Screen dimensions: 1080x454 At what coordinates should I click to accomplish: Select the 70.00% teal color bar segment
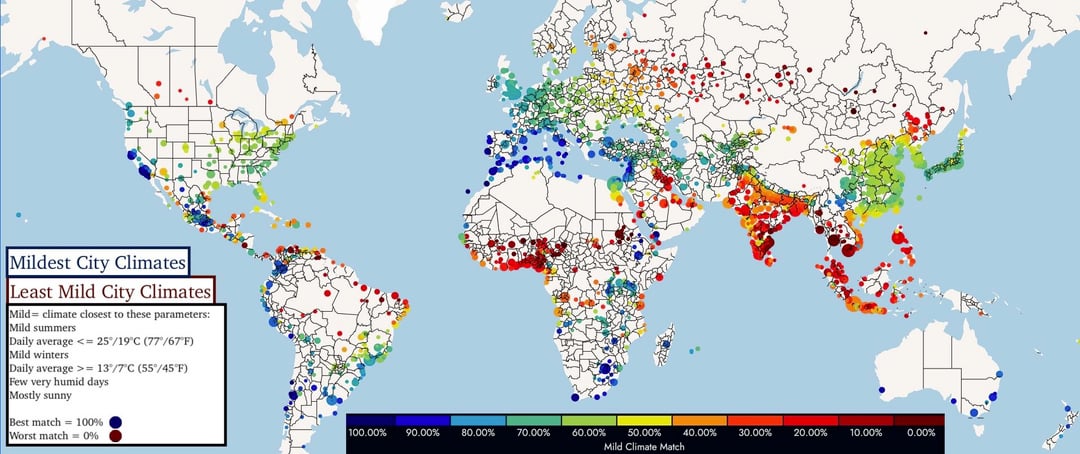click(534, 420)
